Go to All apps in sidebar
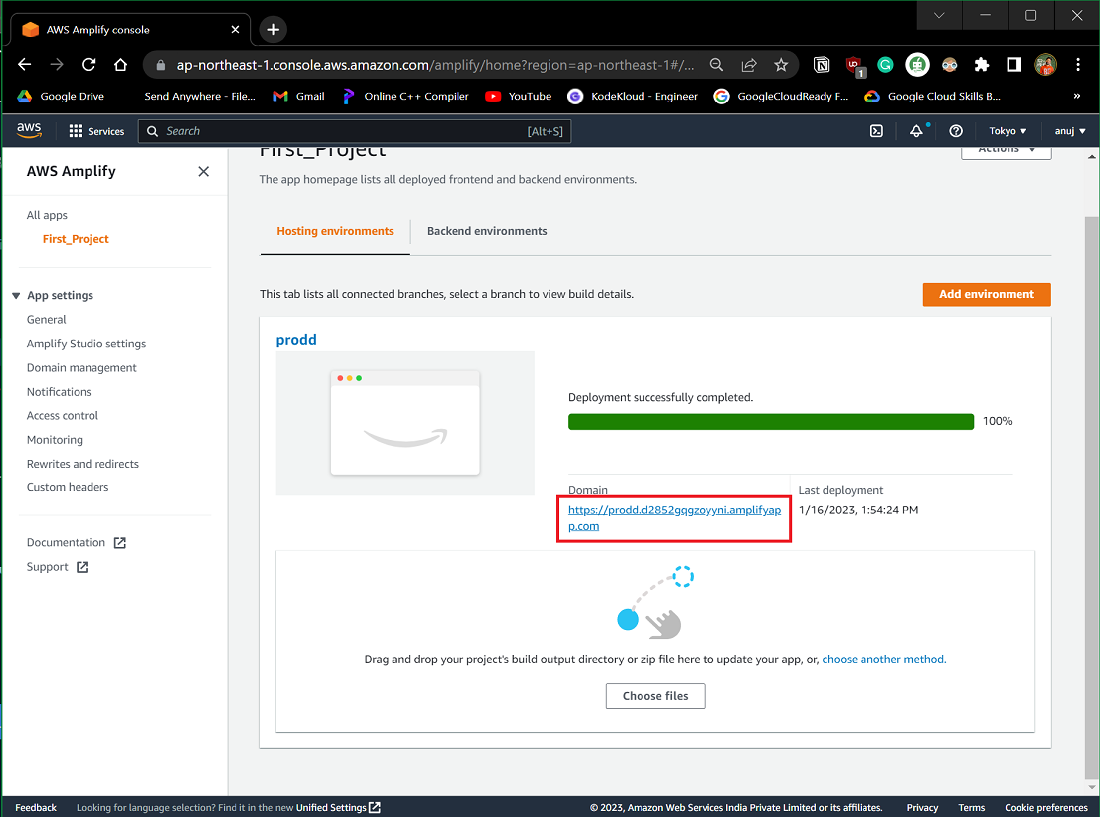Viewport: 1100px width, 817px height. (47, 215)
